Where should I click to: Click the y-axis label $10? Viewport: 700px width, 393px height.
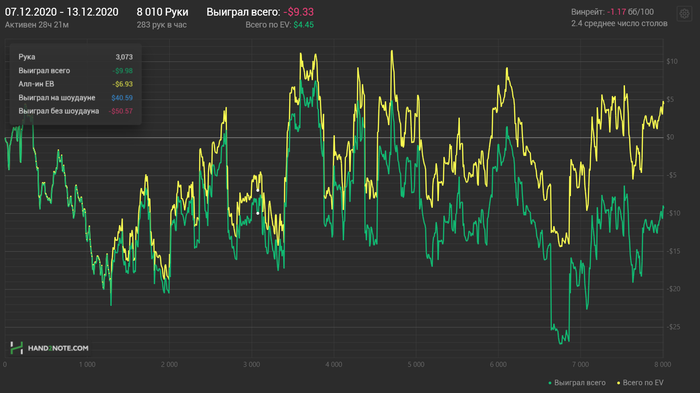[x=672, y=62]
